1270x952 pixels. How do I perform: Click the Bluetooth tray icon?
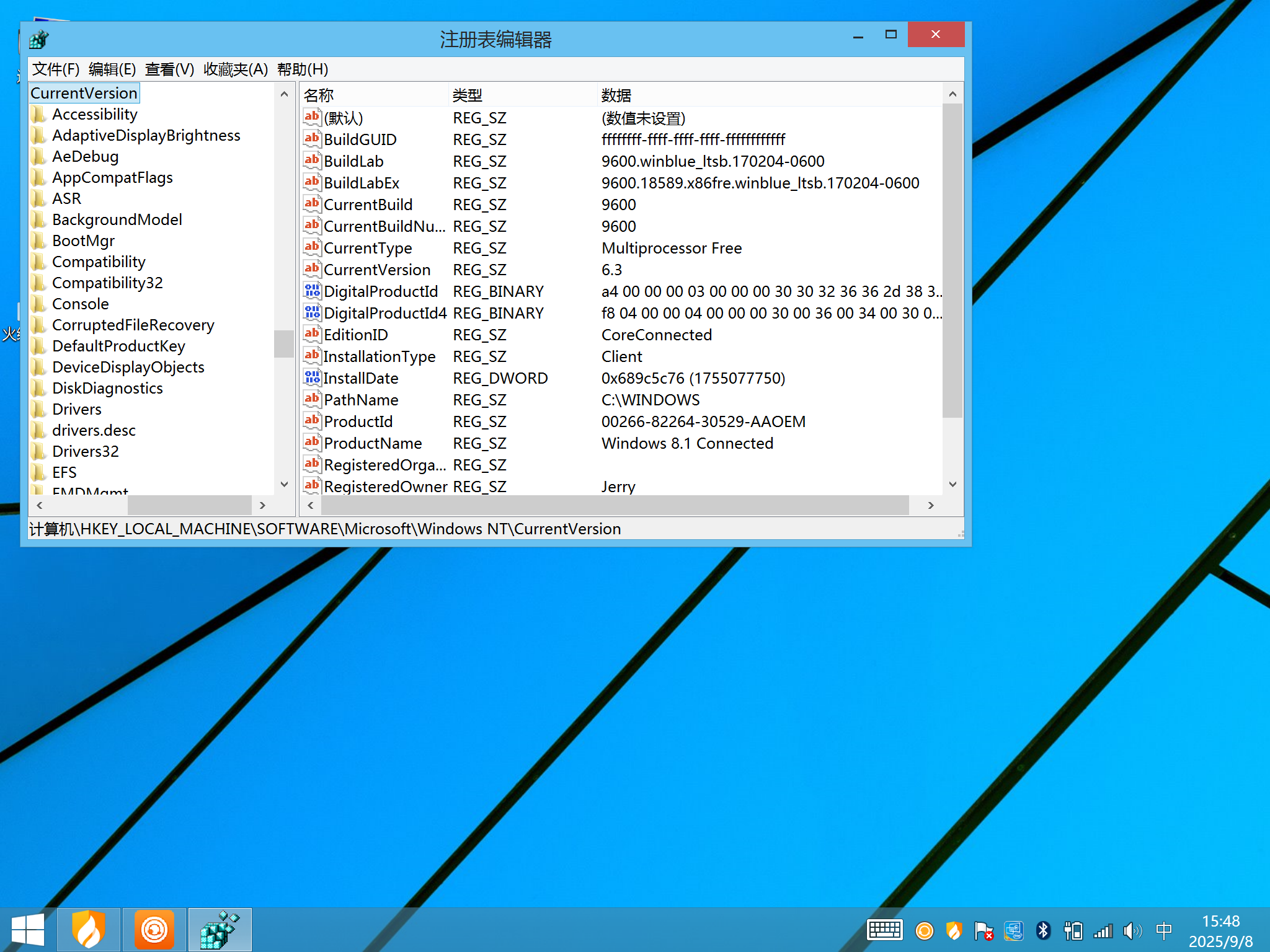1044,930
